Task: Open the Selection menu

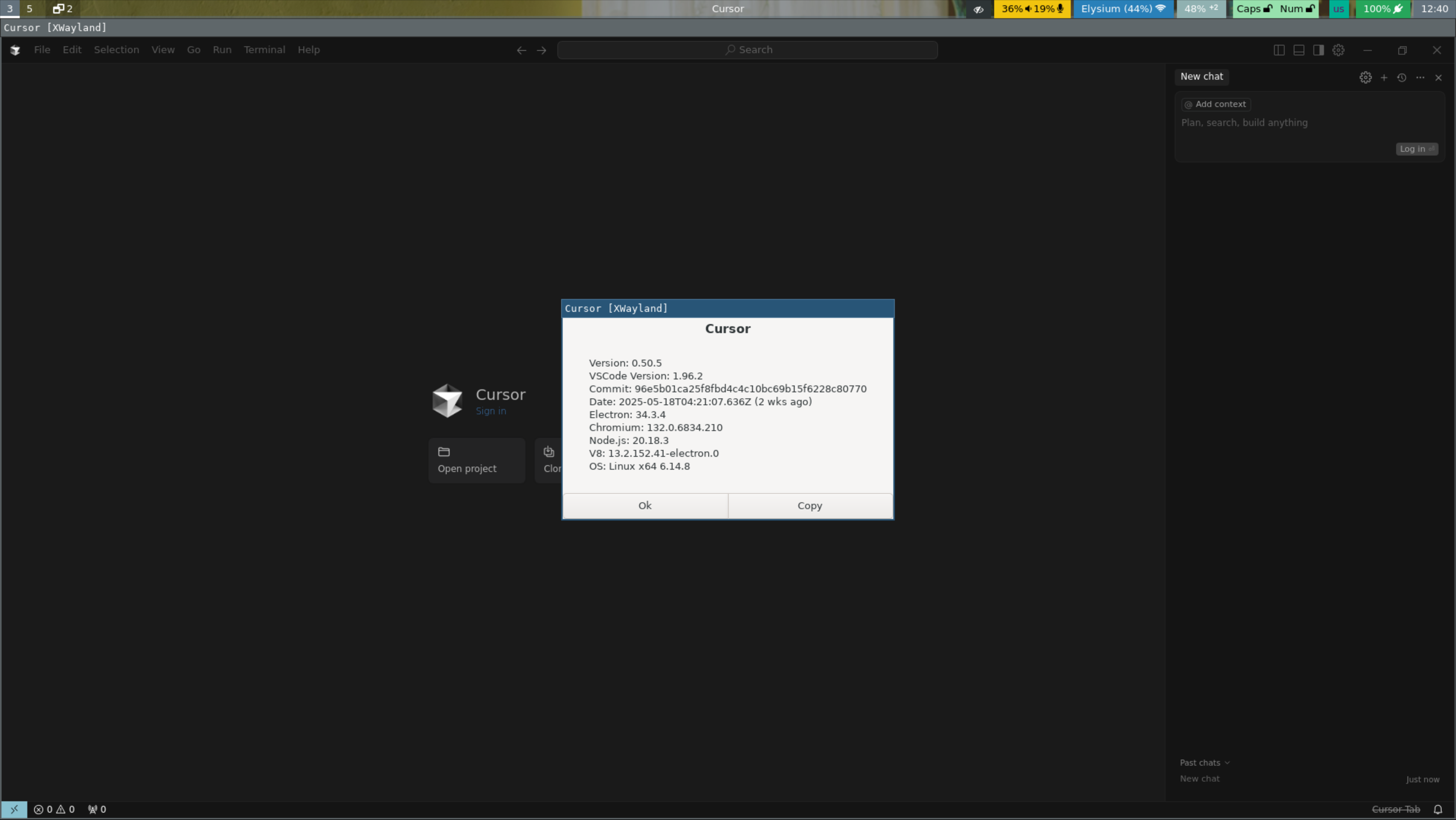Action: coord(116,50)
